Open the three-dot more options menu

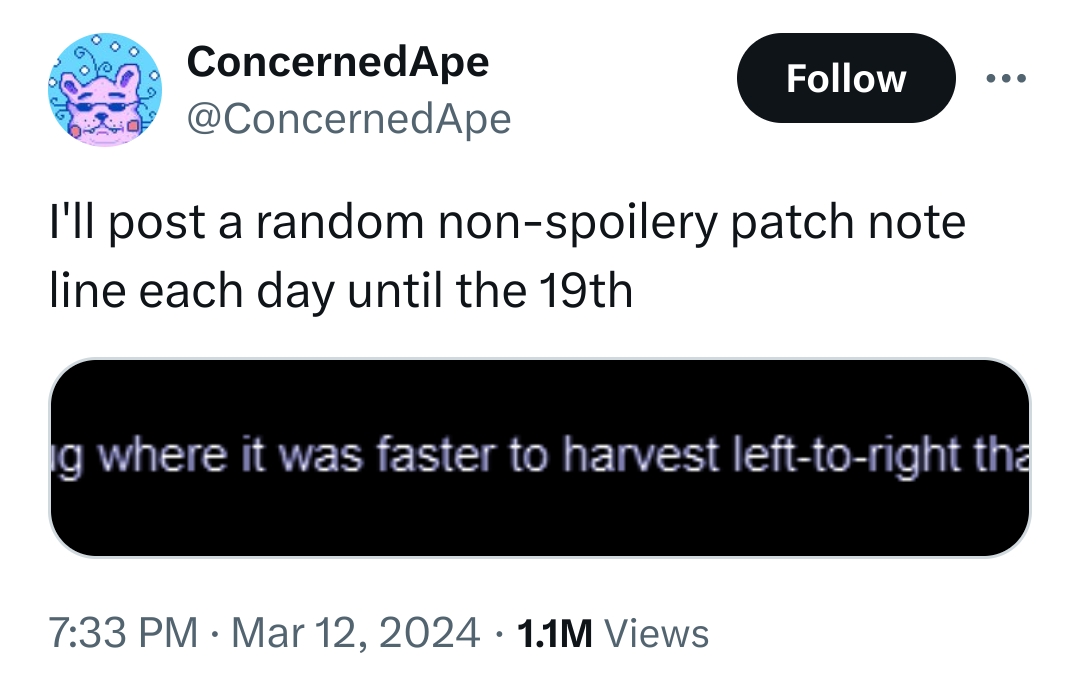[1005, 78]
